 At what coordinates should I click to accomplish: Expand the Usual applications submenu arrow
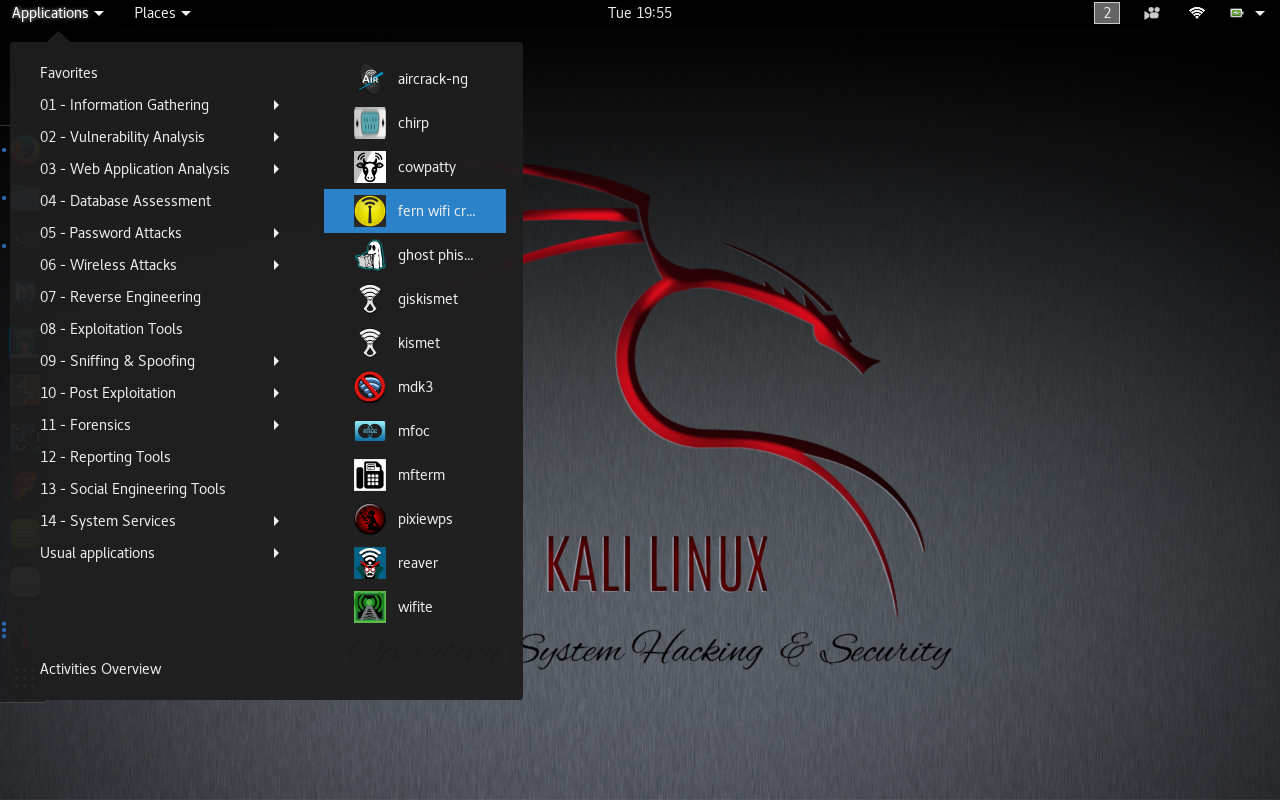pos(276,553)
